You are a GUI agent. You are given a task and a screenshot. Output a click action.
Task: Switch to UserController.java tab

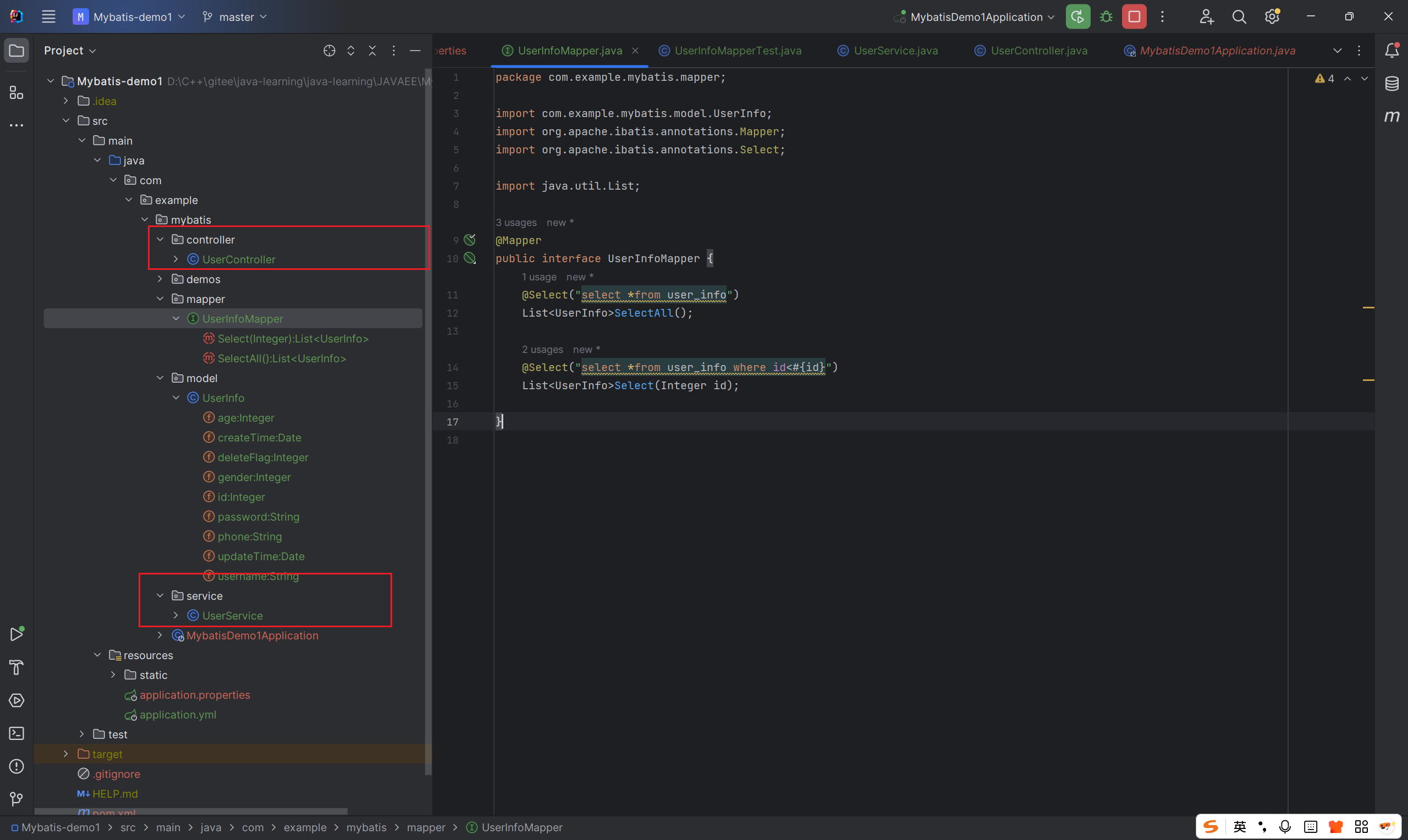[x=1031, y=51]
